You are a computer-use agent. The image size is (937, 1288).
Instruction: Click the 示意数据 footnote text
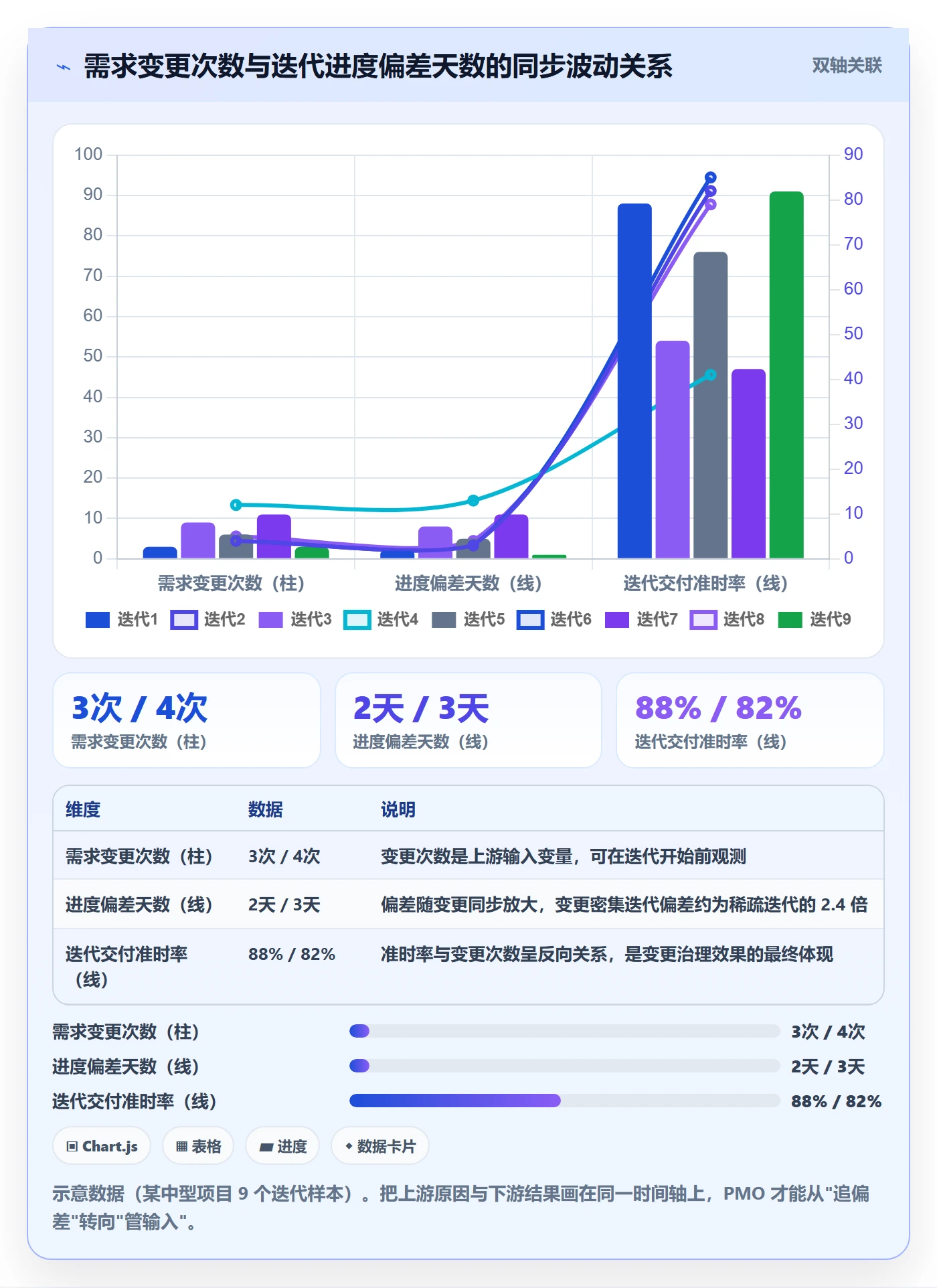pos(460,1207)
